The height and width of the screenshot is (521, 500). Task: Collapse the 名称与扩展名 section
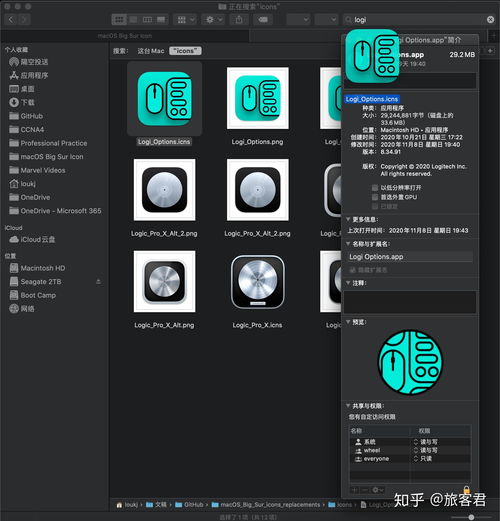point(348,244)
